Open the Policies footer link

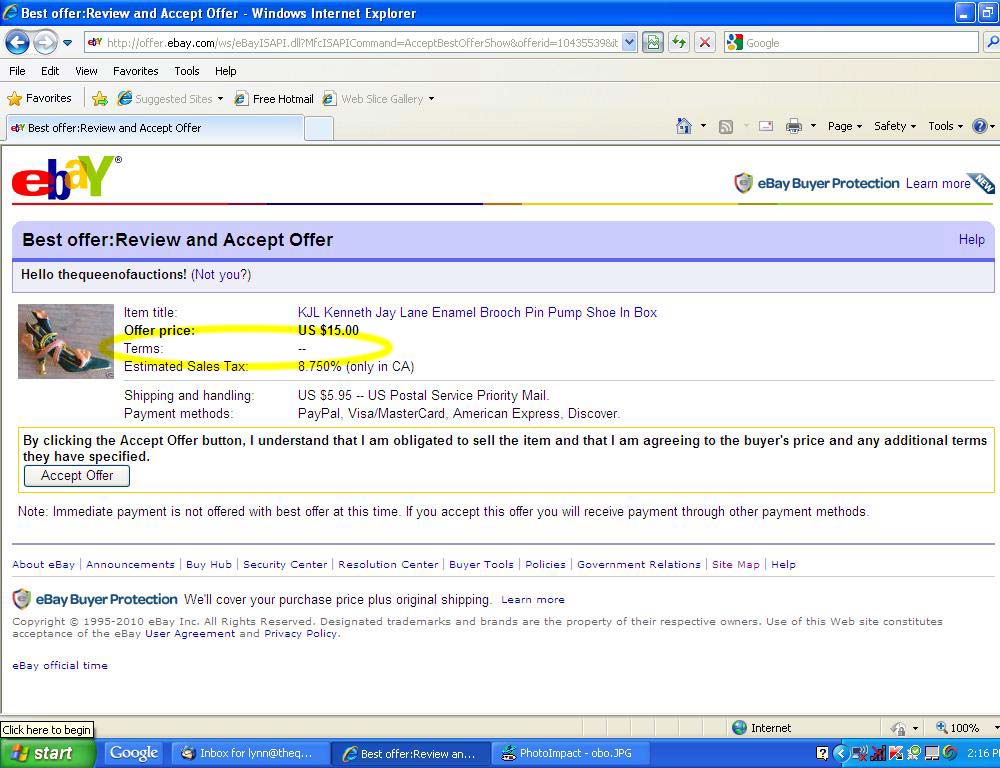coord(545,565)
